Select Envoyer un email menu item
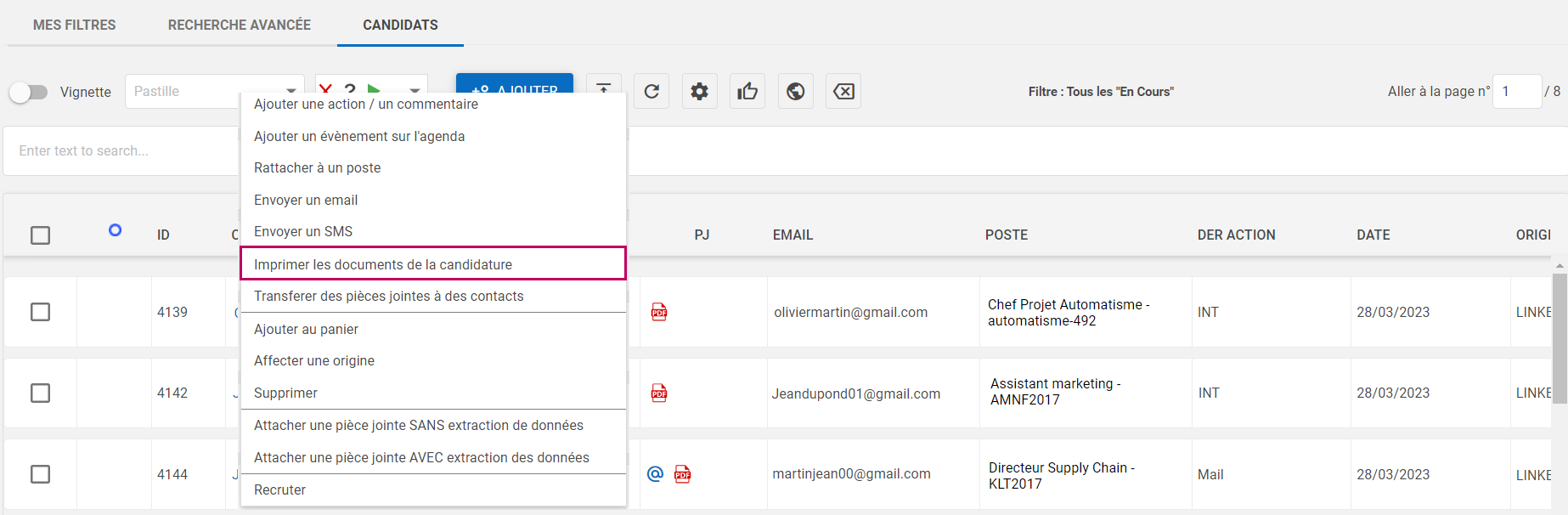The width and height of the screenshot is (1568, 515). point(306,200)
